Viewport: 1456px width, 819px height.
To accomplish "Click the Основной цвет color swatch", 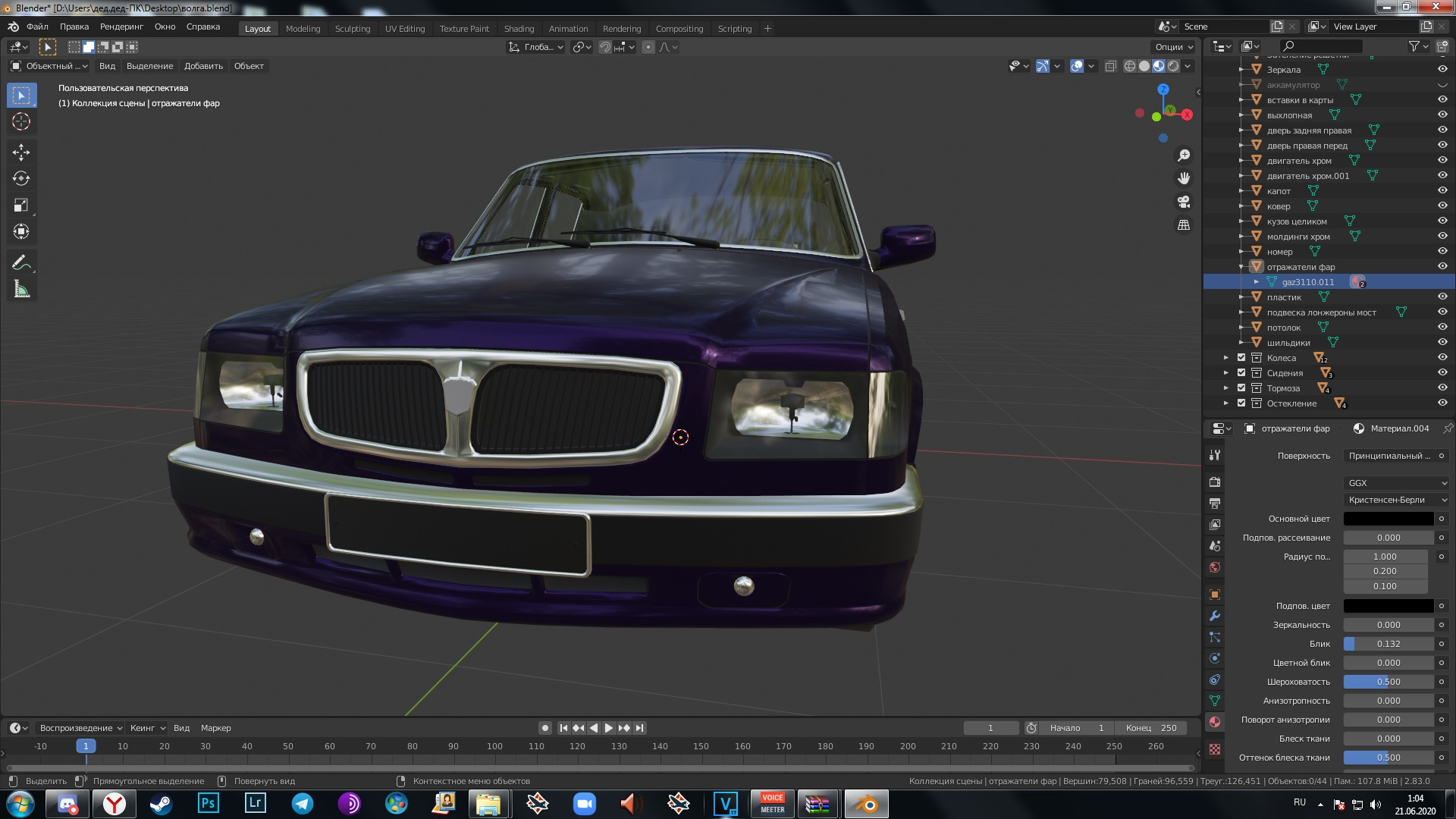I will (1389, 519).
